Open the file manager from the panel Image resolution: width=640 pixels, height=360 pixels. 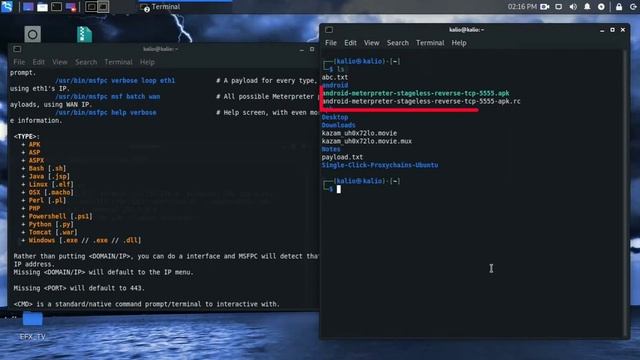42,7
